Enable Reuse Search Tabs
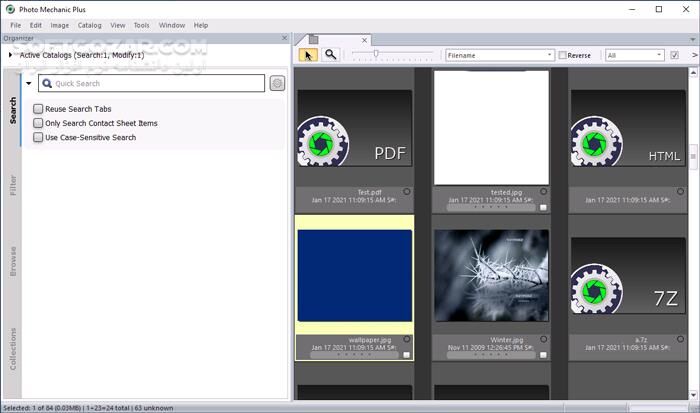700x413 pixels. coord(38,109)
